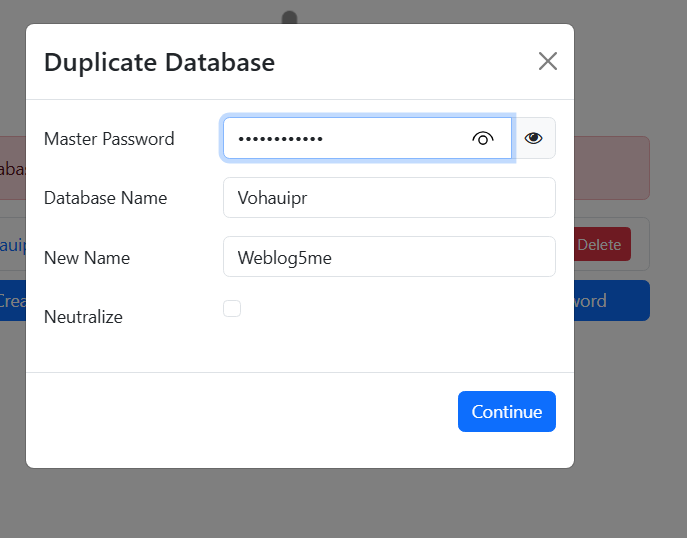Click the Master Password label
The image size is (687, 538).
click(x=109, y=139)
